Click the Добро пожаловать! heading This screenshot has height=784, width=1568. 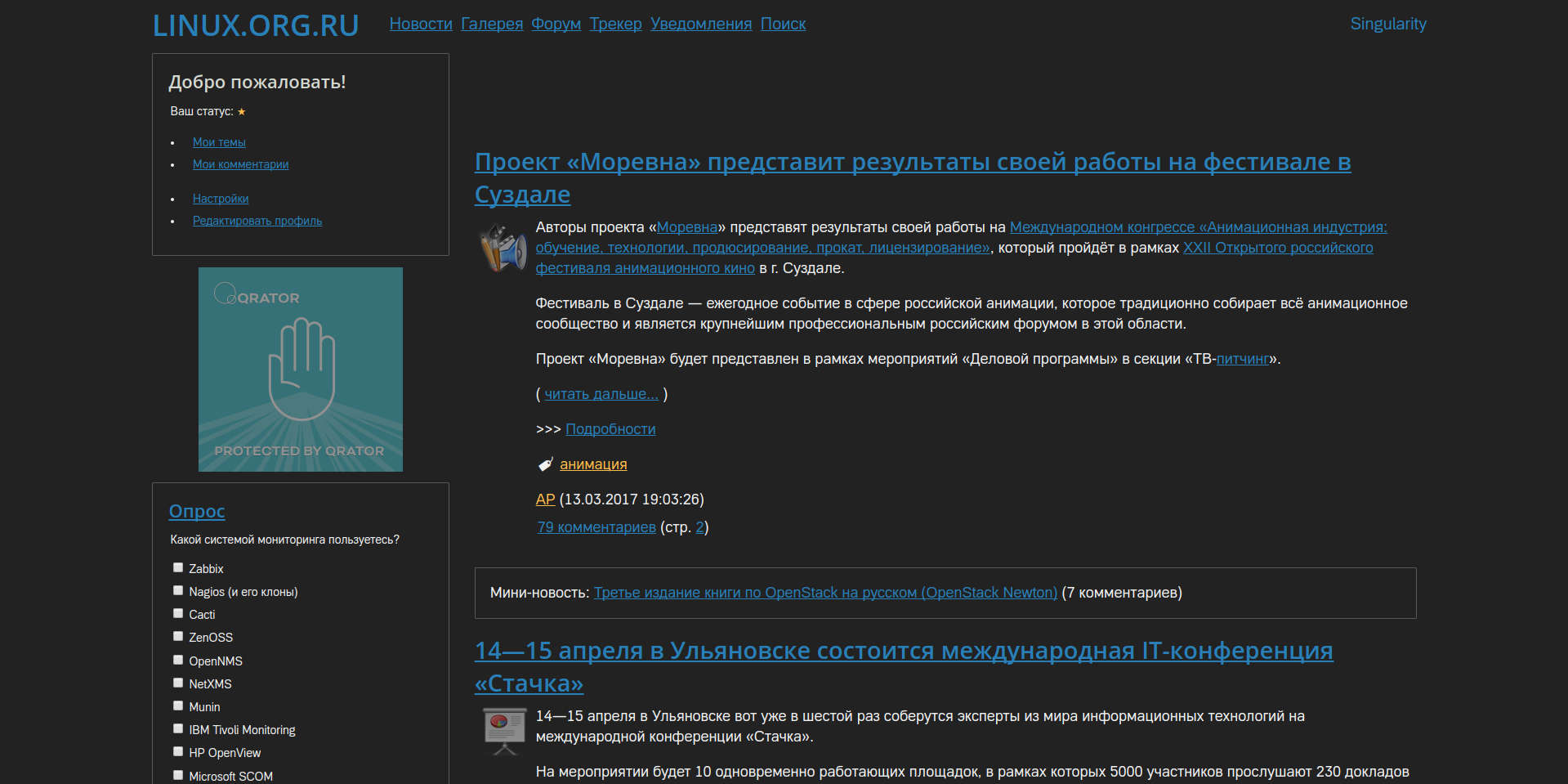[x=257, y=83]
